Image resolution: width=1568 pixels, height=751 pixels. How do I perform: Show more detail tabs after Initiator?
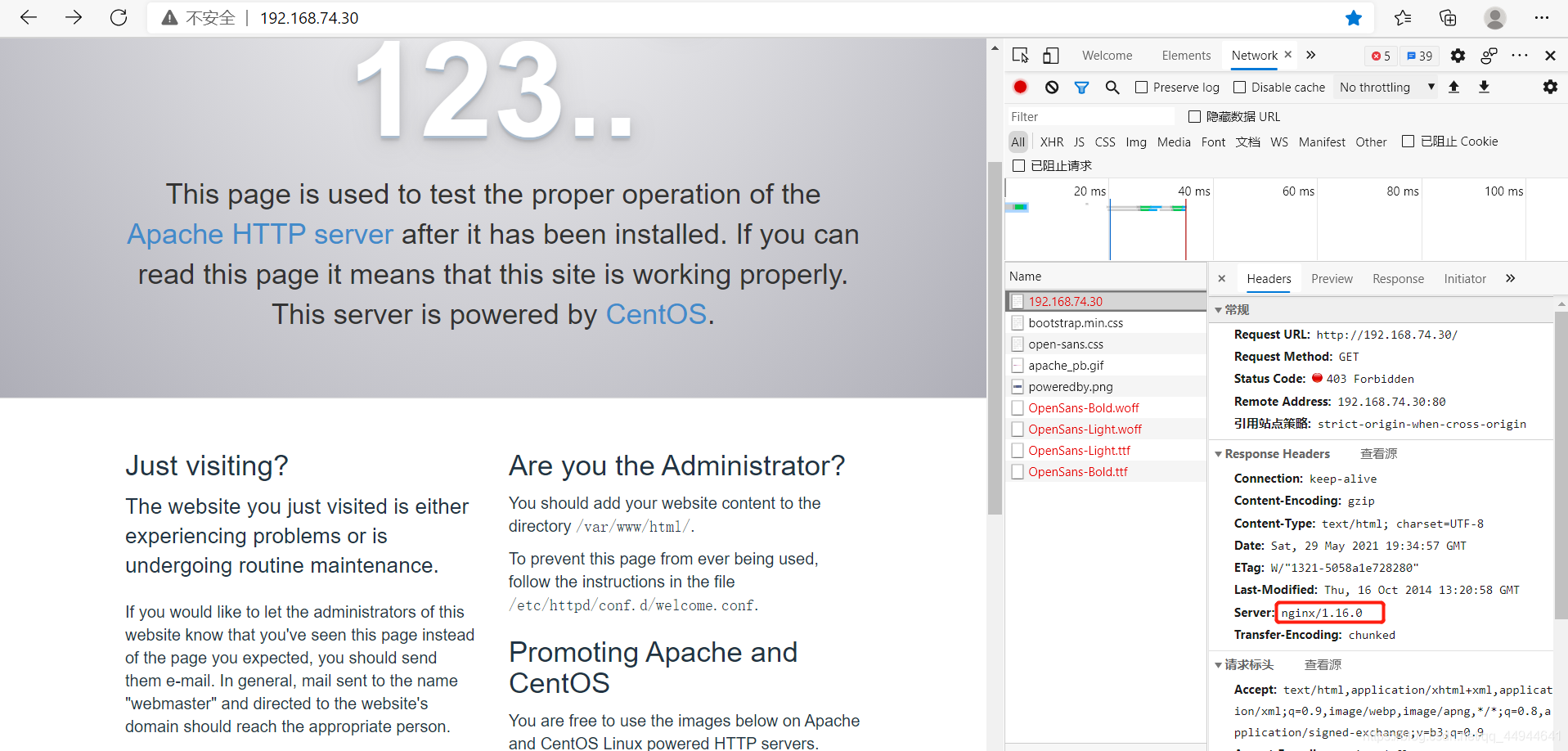1510,278
